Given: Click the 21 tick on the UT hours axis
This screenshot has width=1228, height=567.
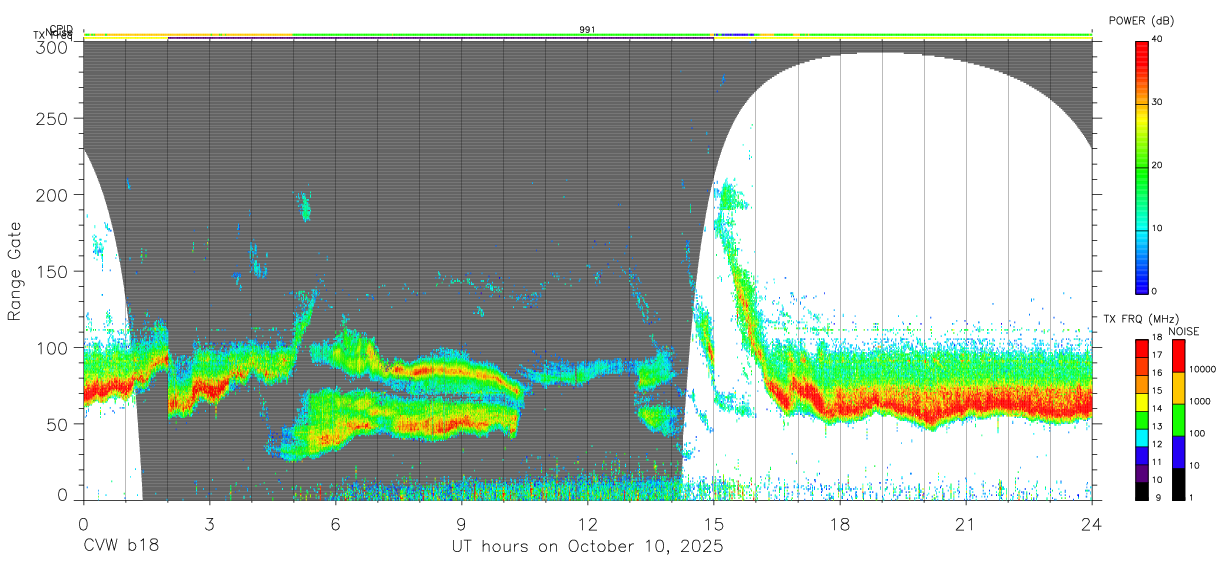Looking at the screenshot, I should pyautogui.click(x=965, y=525).
